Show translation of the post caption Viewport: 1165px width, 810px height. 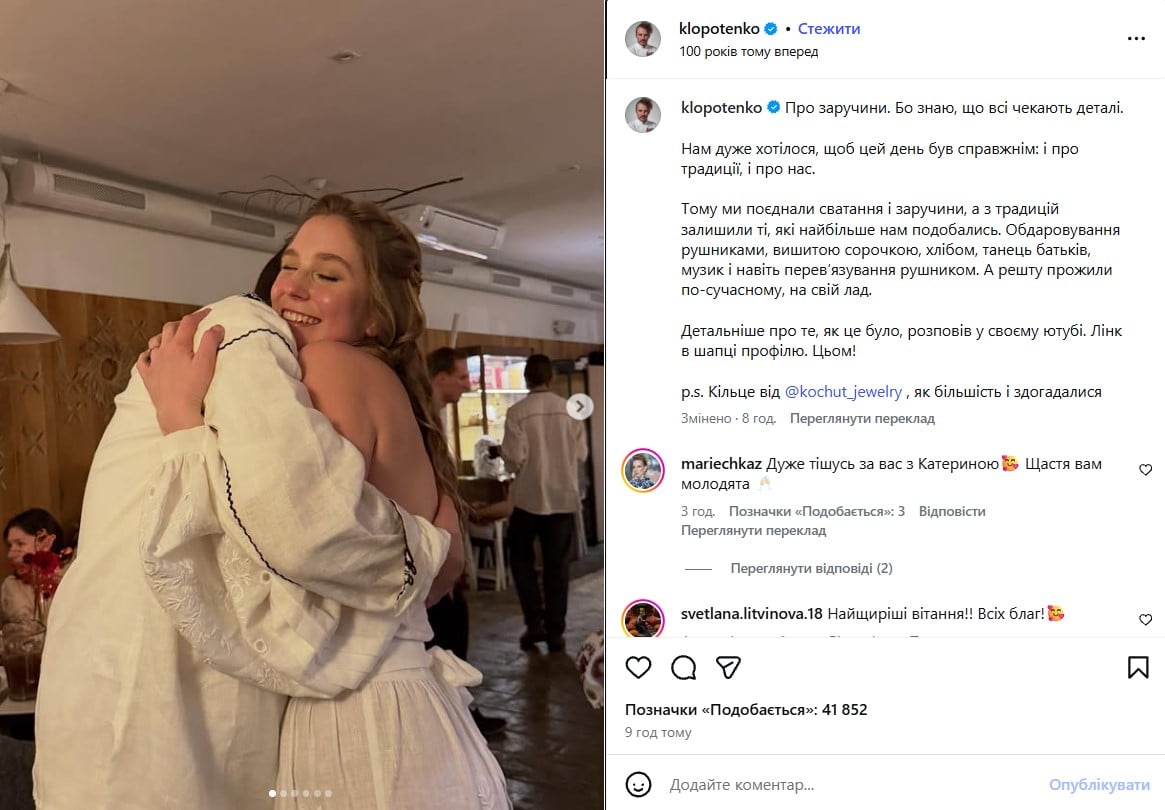point(862,419)
